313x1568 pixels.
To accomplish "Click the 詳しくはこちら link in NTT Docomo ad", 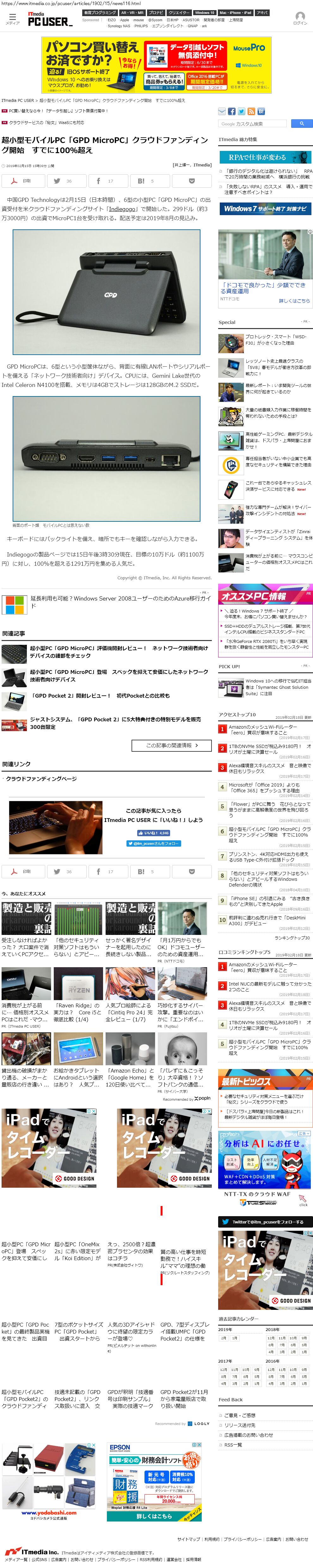I will pyautogui.click(x=294, y=301).
